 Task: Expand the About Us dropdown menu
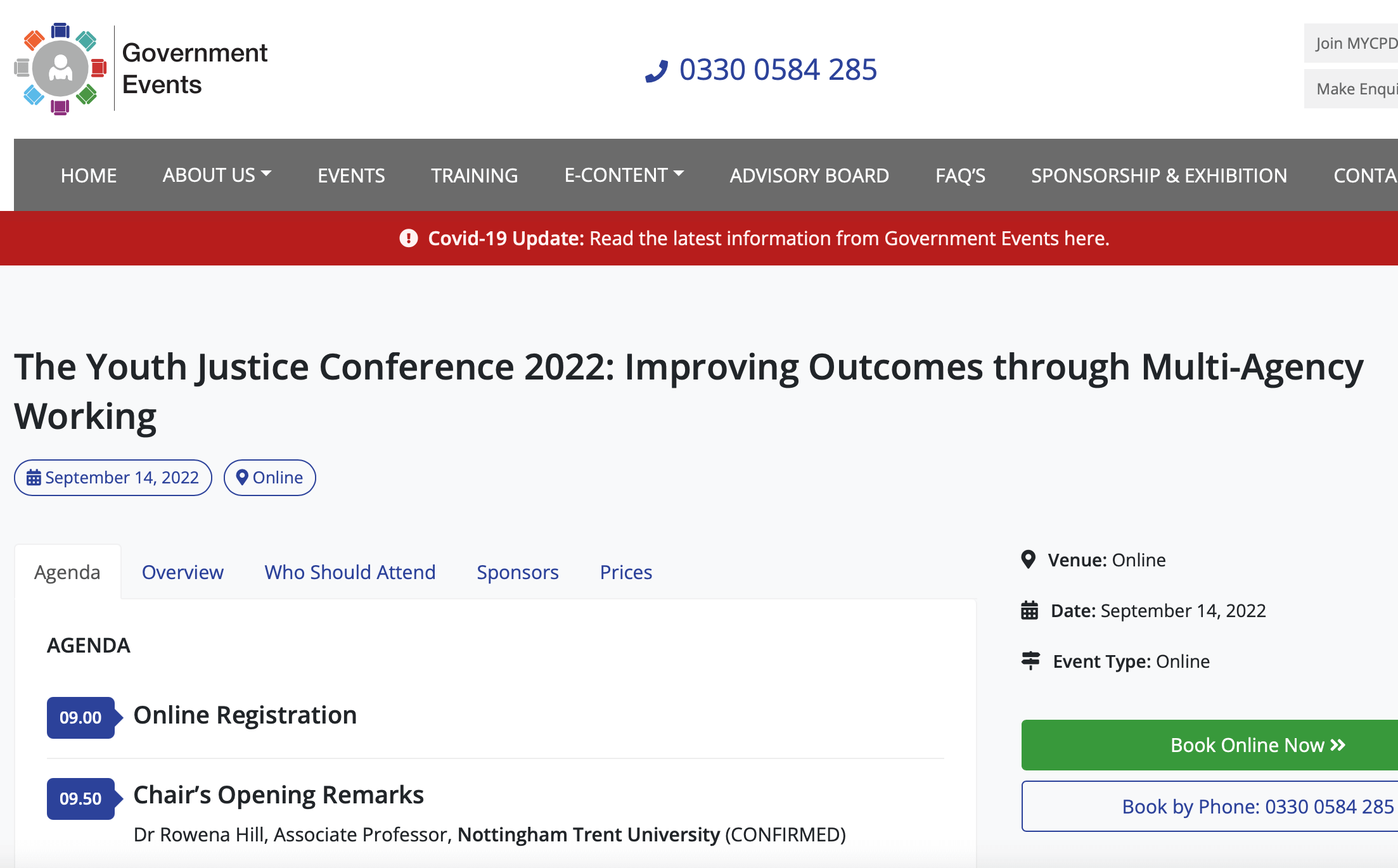pos(217,175)
